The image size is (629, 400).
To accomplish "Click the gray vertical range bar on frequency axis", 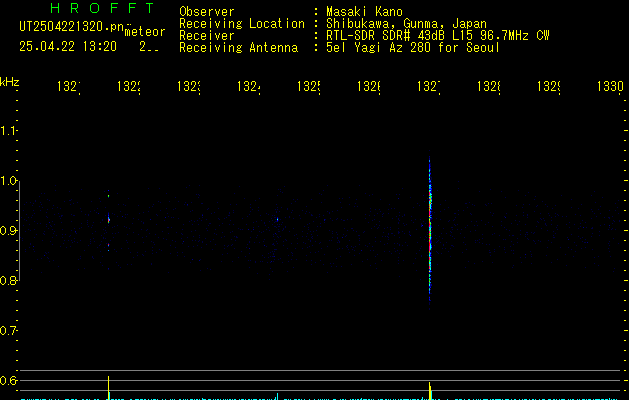I will point(19,231).
